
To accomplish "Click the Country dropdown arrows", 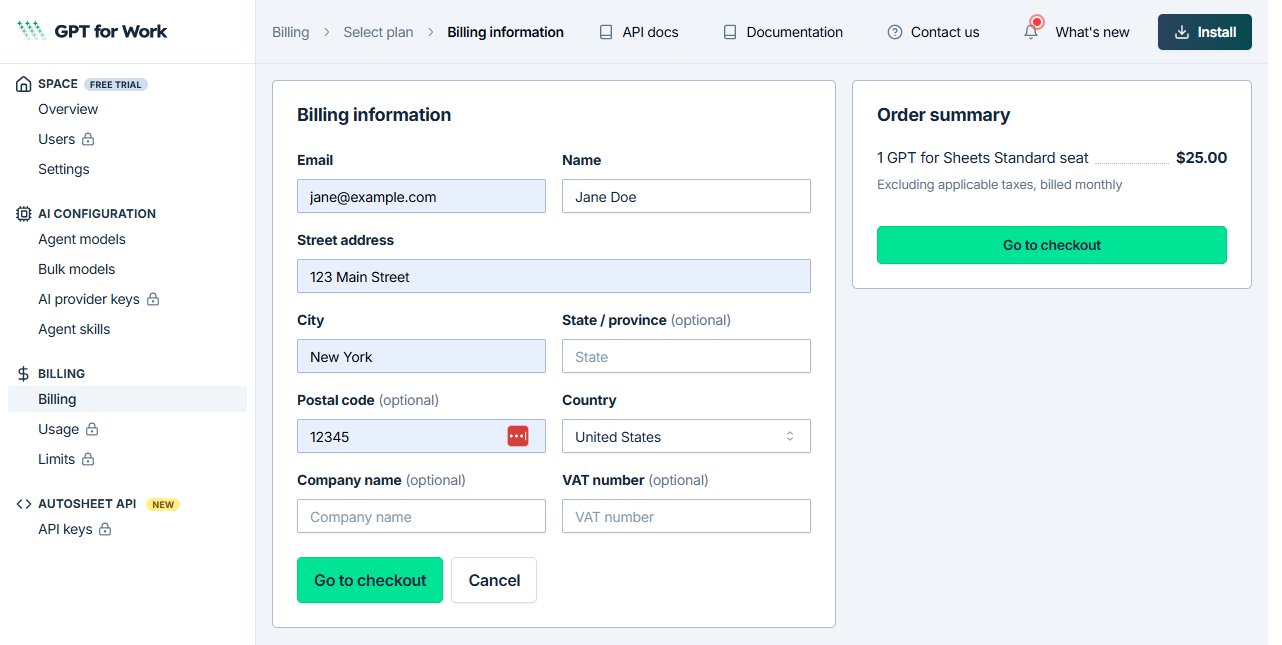I will click(x=790, y=436).
